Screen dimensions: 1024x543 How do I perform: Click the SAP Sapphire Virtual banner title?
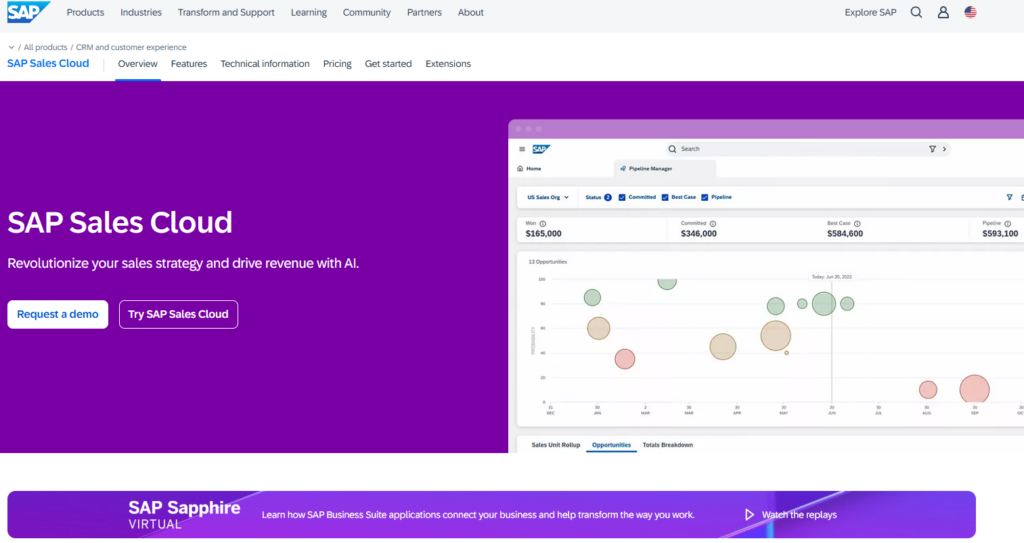click(x=184, y=514)
